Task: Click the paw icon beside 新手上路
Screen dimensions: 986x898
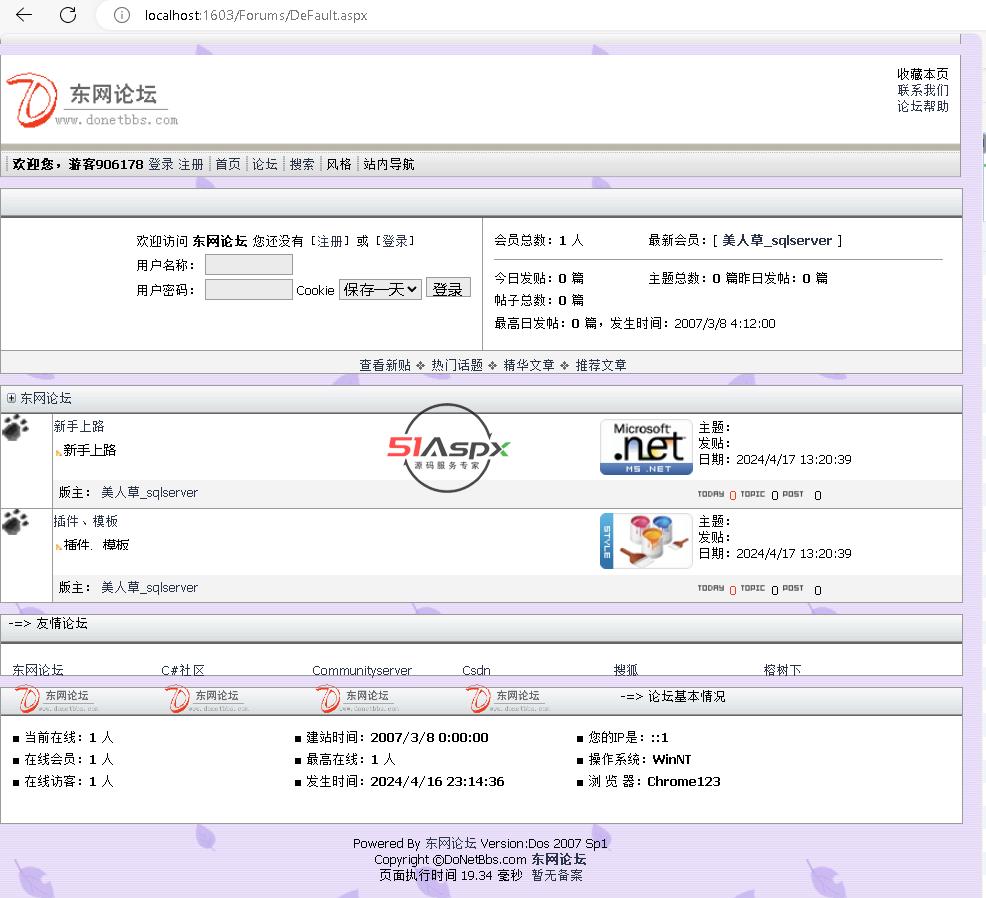Action: click(16, 428)
